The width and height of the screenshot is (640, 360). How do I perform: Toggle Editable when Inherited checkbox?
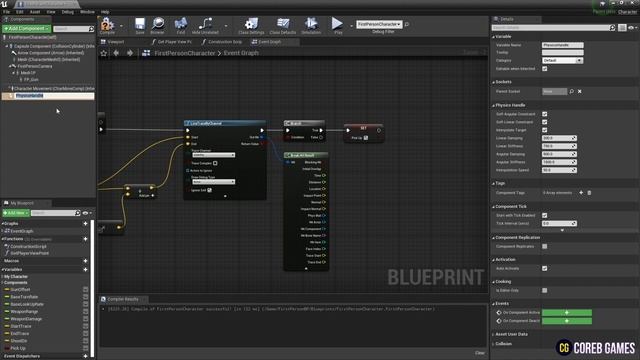click(544, 69)
